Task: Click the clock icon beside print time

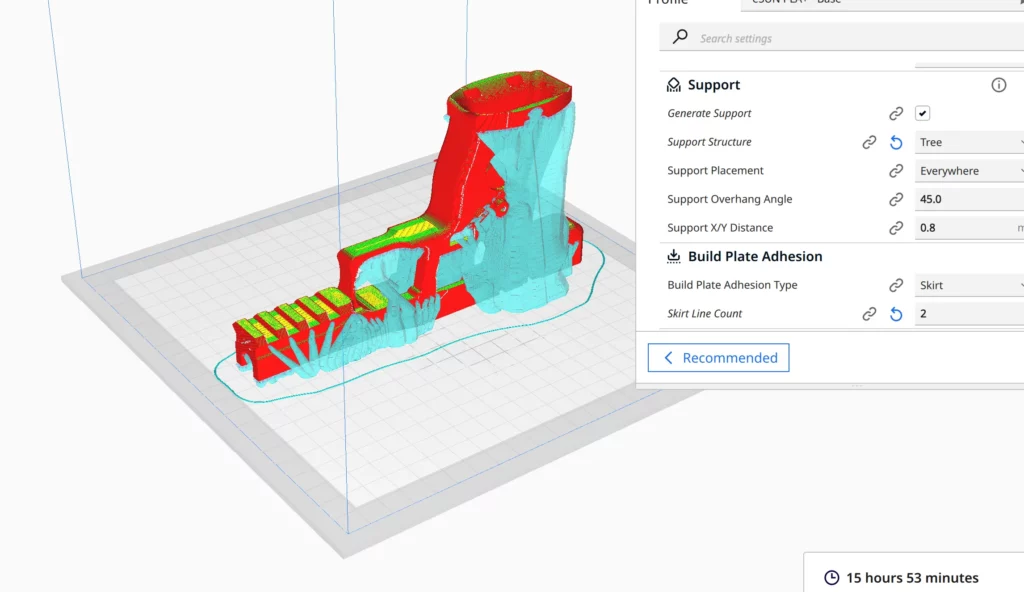Action: click(x=830, y=577)
